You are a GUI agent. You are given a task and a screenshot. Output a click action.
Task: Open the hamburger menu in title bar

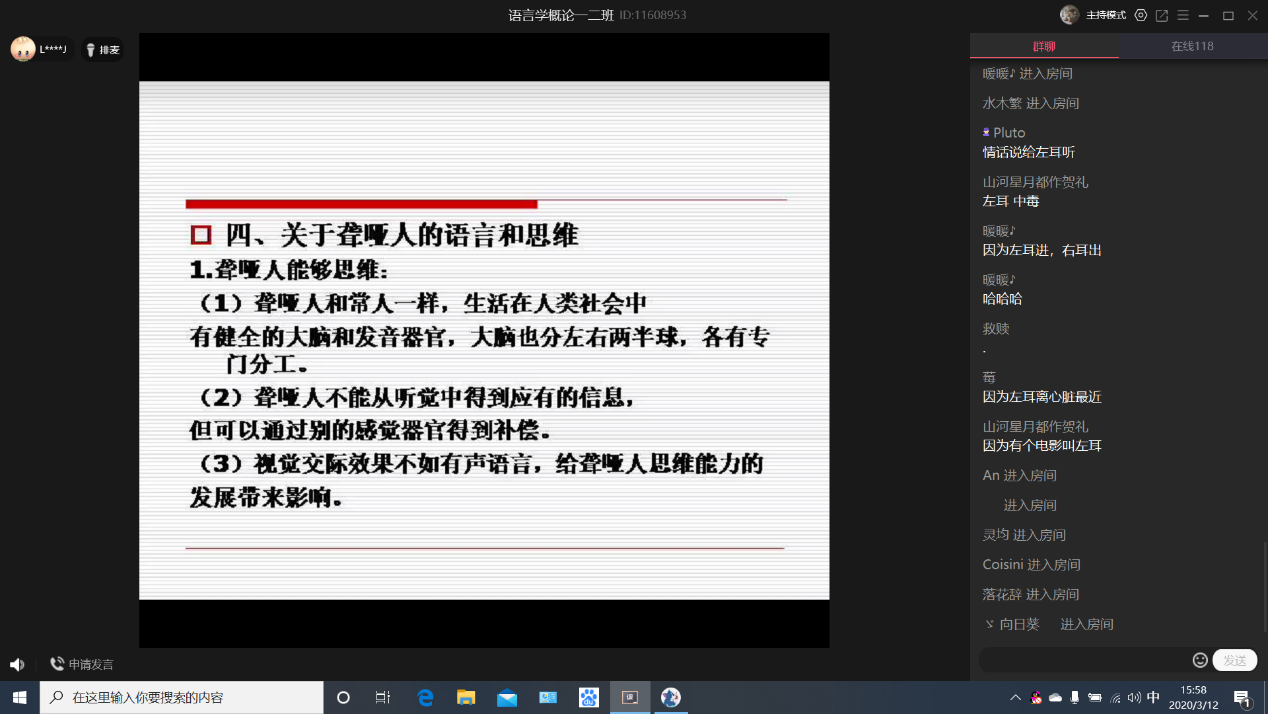[1183, 15]
